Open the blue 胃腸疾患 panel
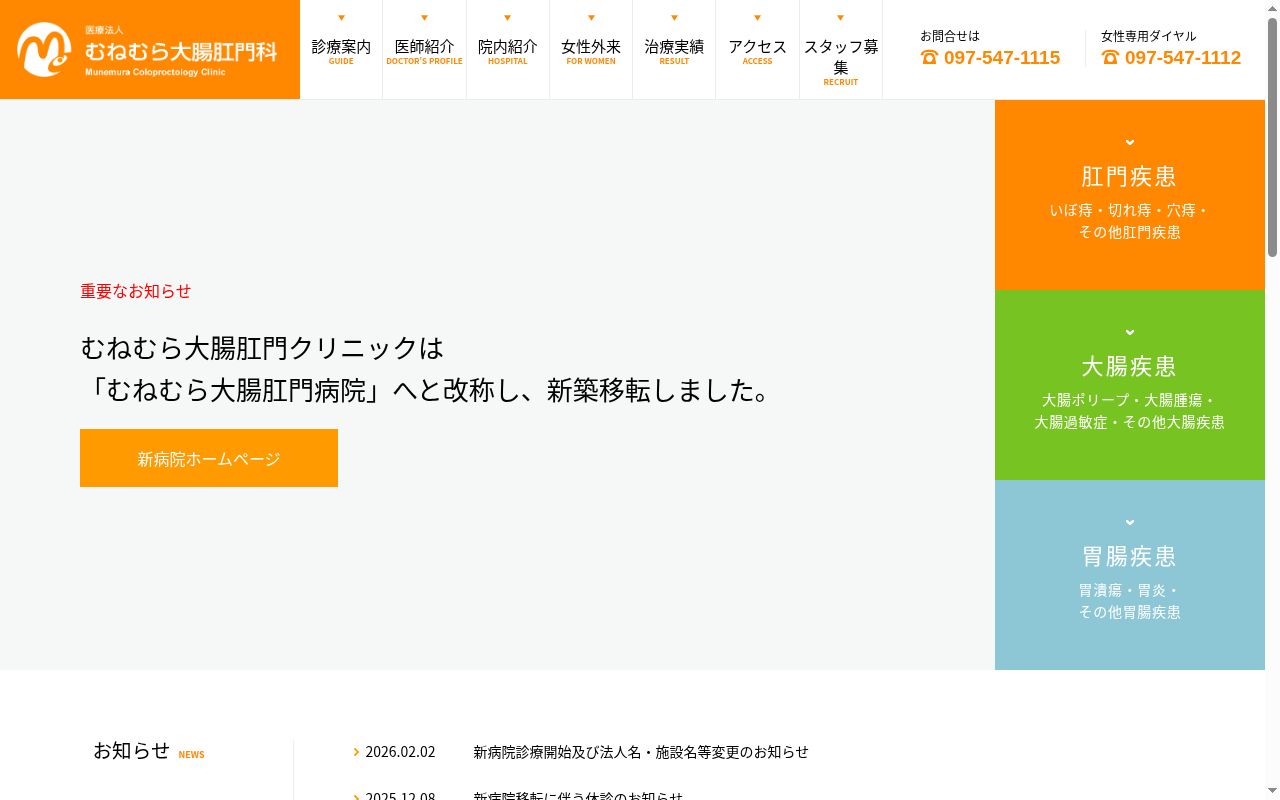1280x800 pixels. (1130, 575)
